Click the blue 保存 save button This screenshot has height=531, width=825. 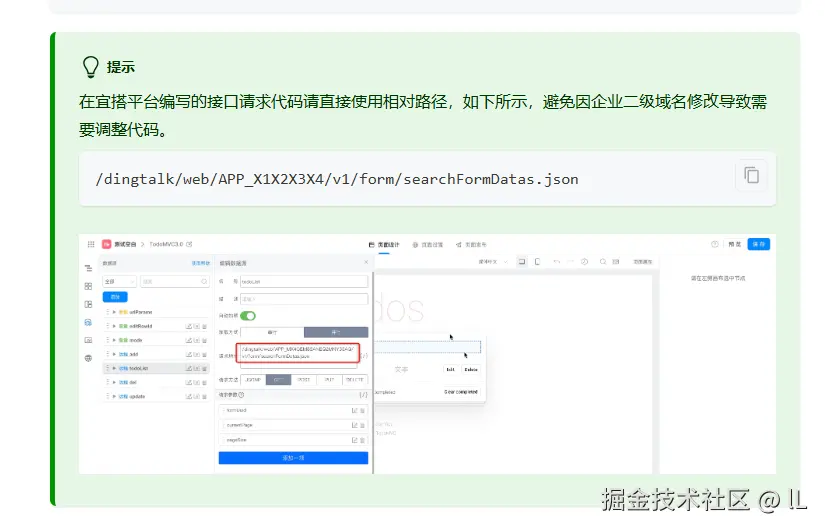[759, 244]
